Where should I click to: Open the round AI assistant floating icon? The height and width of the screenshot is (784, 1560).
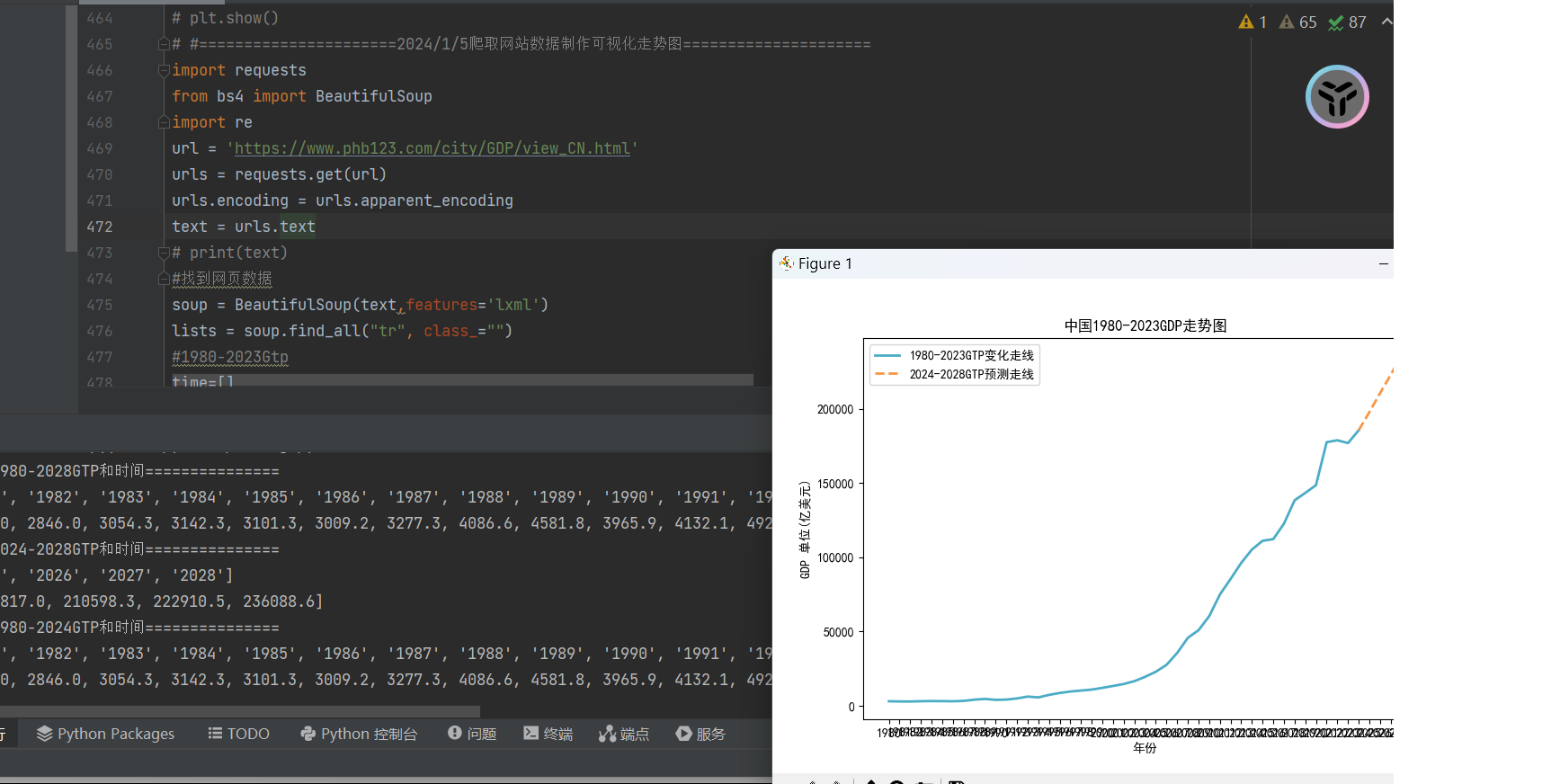tap(1337, 96)
